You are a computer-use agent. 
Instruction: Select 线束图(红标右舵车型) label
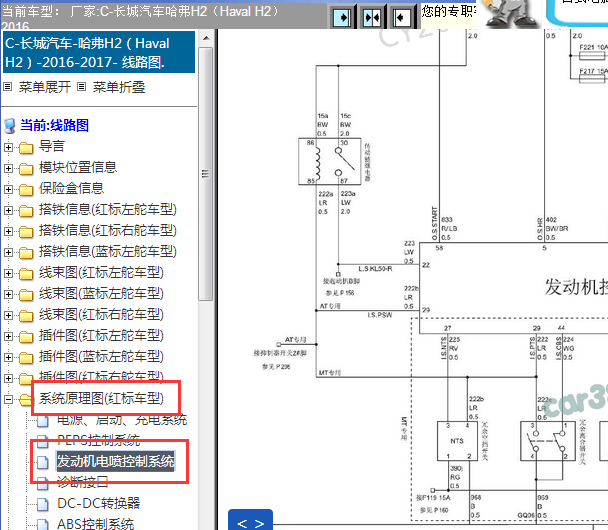click(x=101, y=314)
